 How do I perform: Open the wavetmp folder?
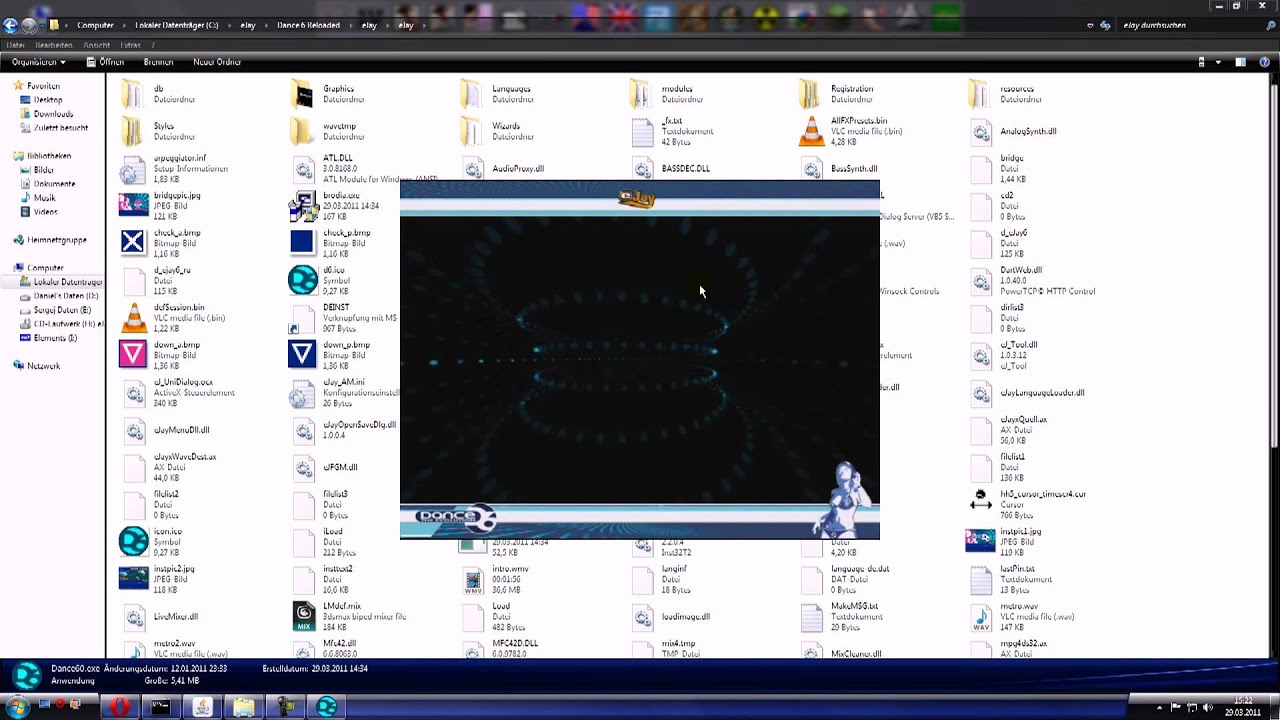click(x=302, y=131)
